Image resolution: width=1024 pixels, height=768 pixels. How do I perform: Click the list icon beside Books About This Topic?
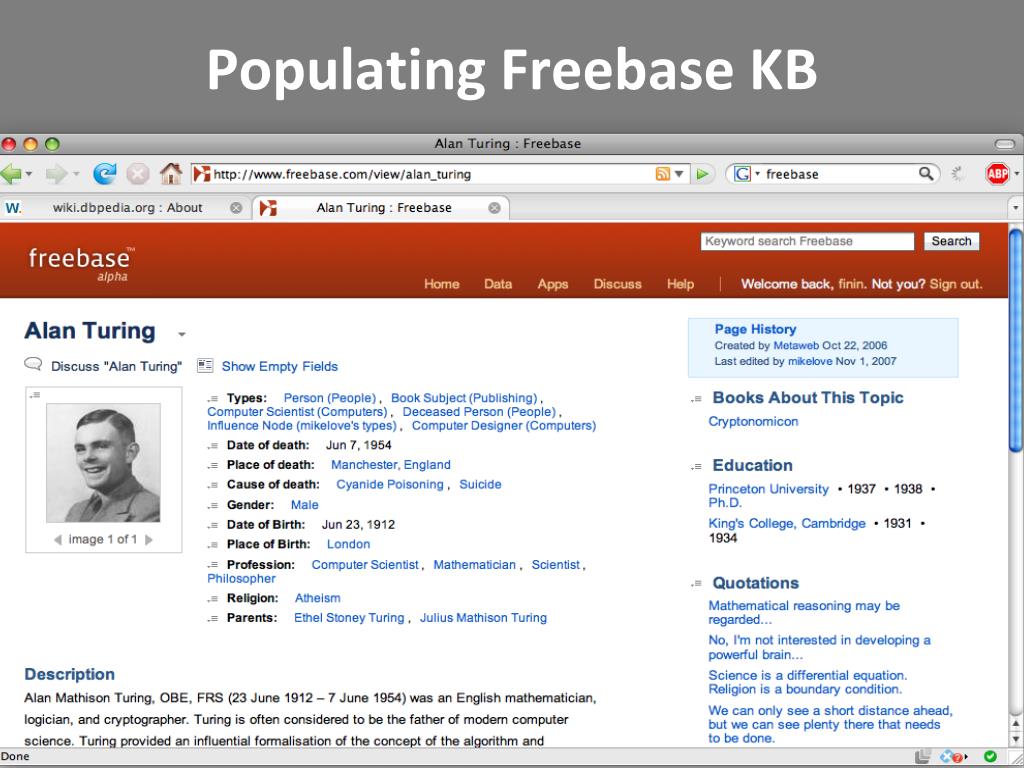coord(696,398)
